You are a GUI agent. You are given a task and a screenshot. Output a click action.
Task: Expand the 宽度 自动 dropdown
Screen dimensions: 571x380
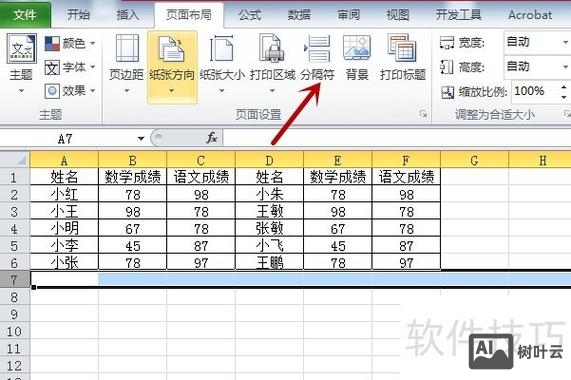point(565,43)
